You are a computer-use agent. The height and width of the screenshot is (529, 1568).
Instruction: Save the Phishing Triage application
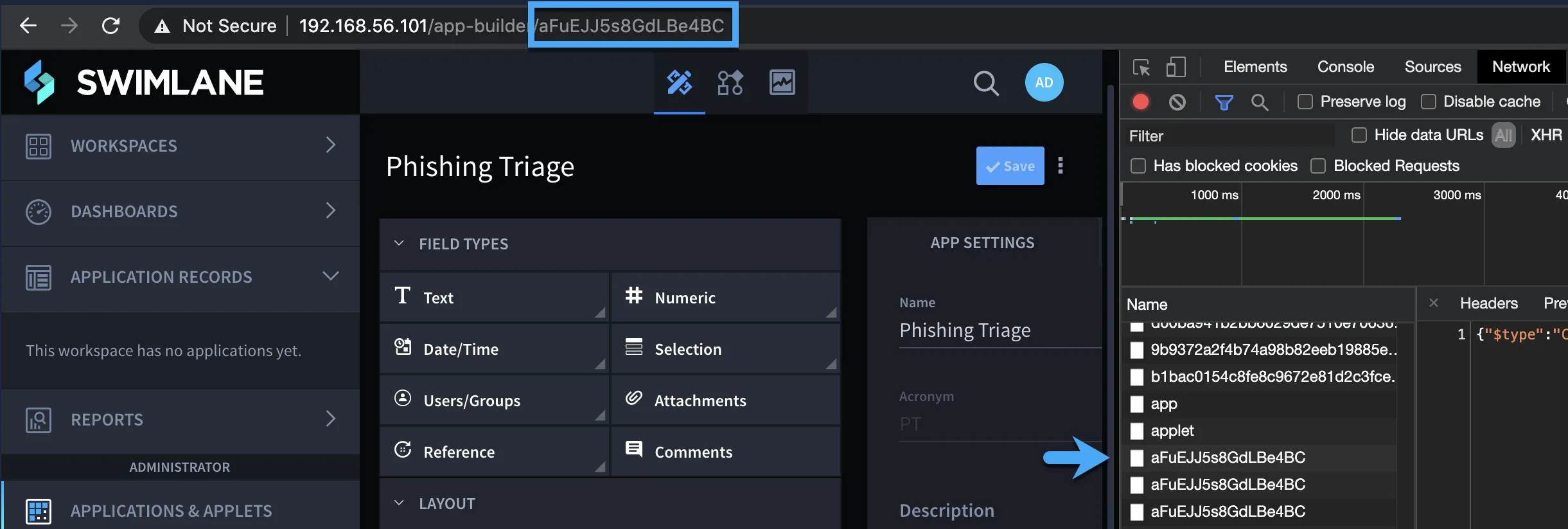pos(1010,166)
